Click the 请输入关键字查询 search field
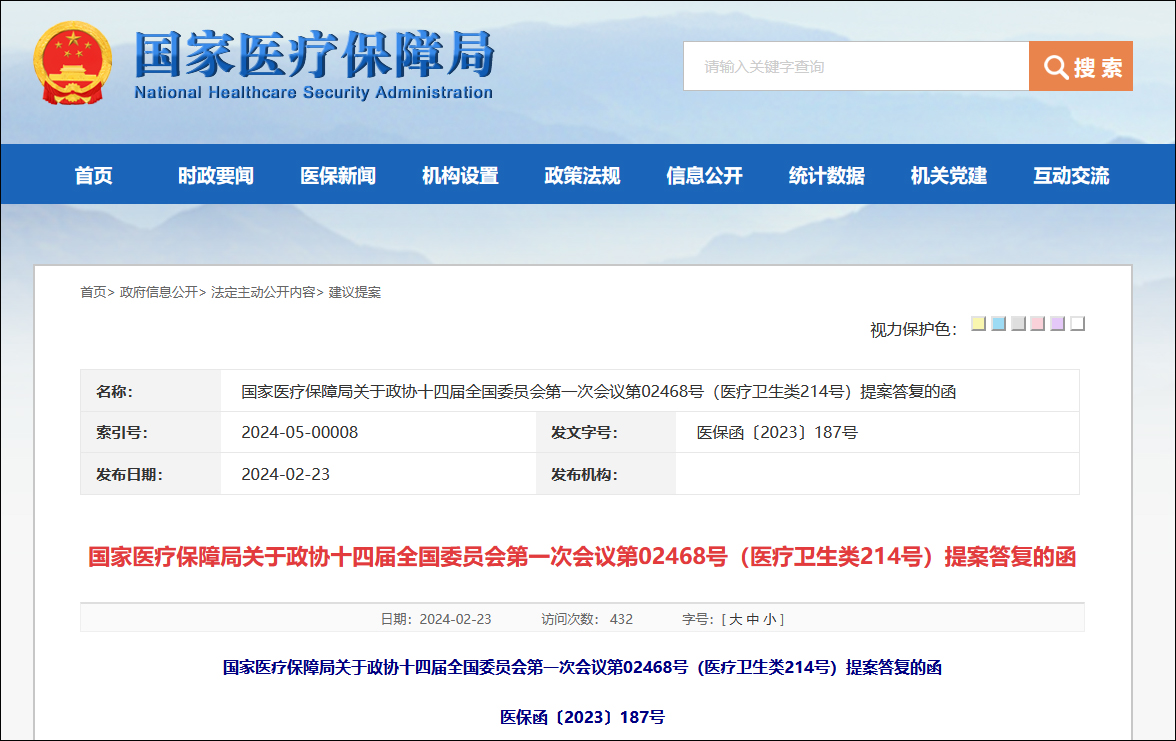The width and height of the screenshot is (1176, 741). point(856,66)
